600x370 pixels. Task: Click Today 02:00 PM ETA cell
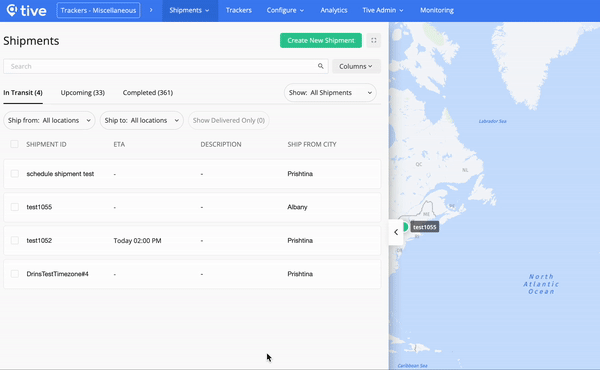137,240
